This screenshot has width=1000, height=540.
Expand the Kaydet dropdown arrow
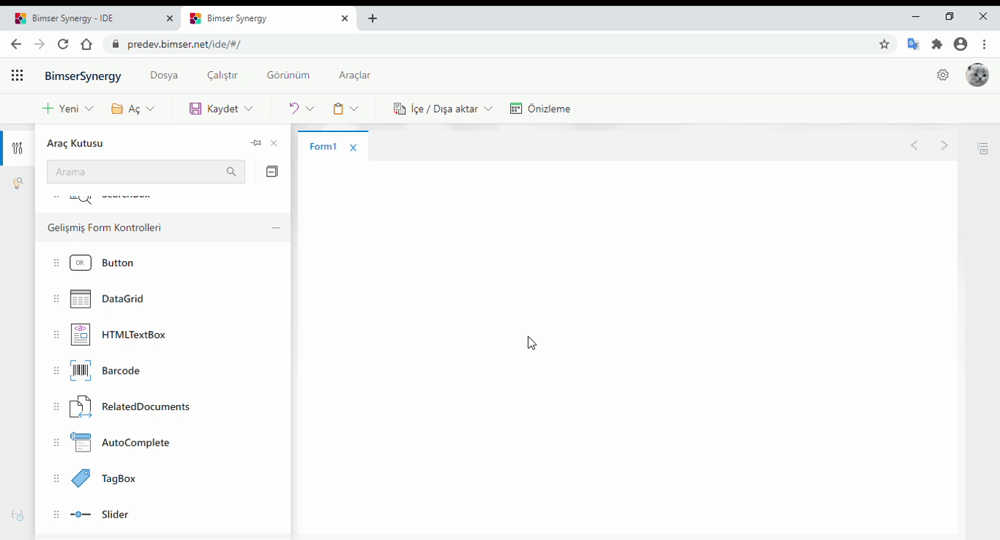point(249,109)
